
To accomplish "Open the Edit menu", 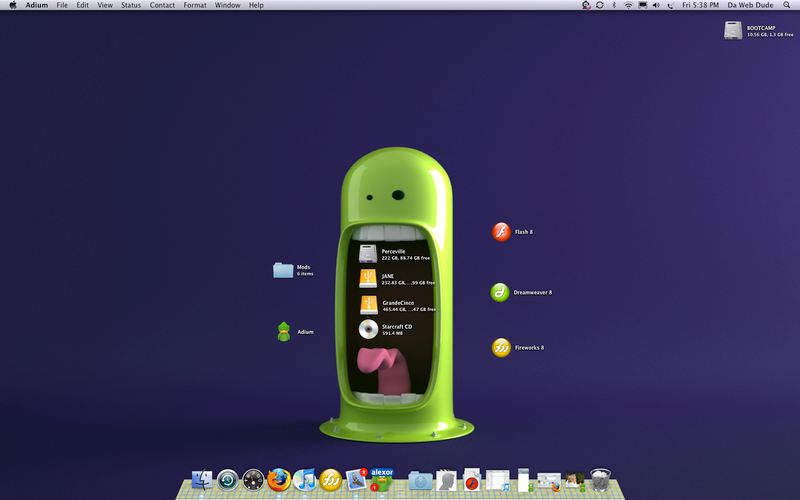I will [83, 5].
